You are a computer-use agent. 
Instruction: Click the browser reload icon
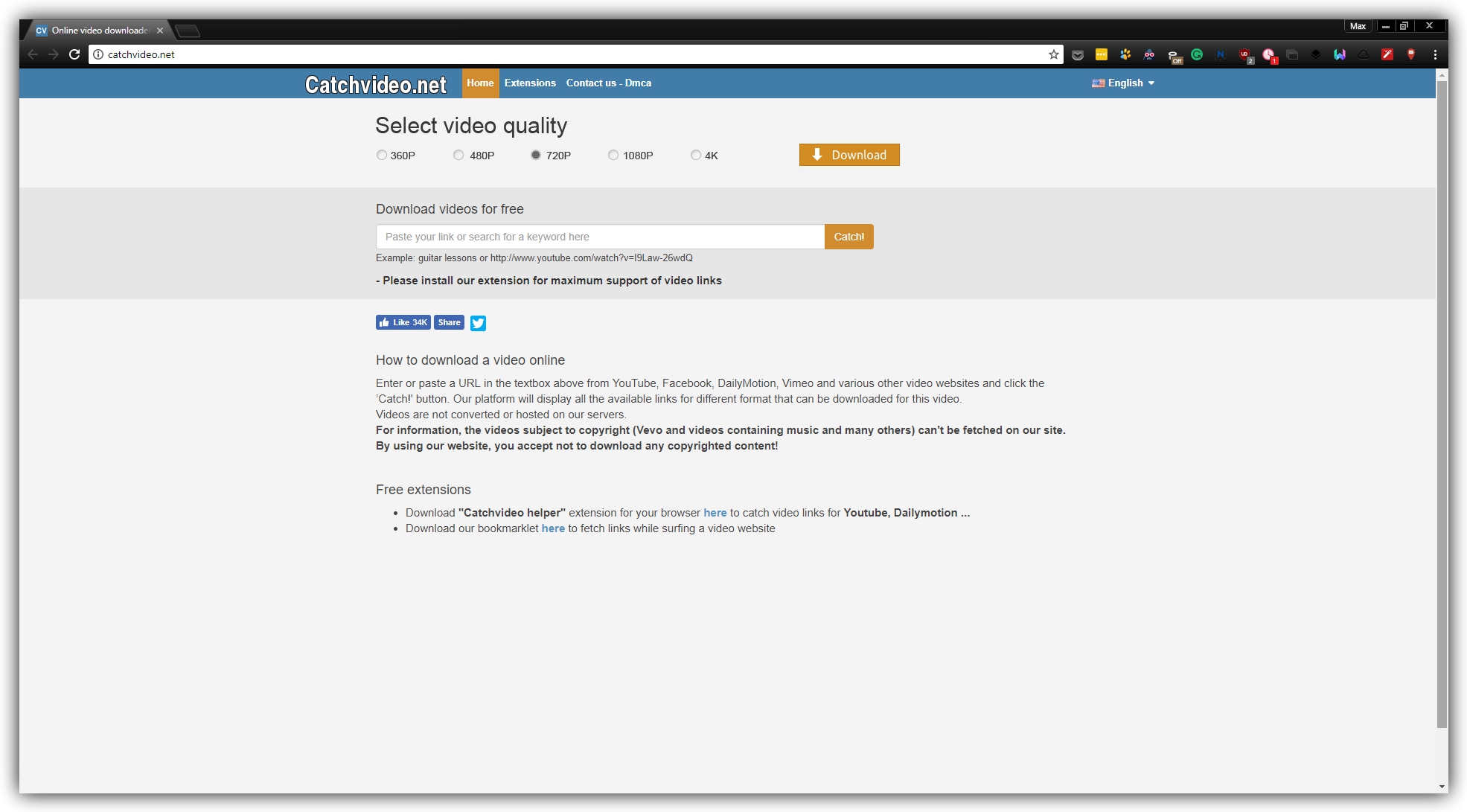click(74, 54)
